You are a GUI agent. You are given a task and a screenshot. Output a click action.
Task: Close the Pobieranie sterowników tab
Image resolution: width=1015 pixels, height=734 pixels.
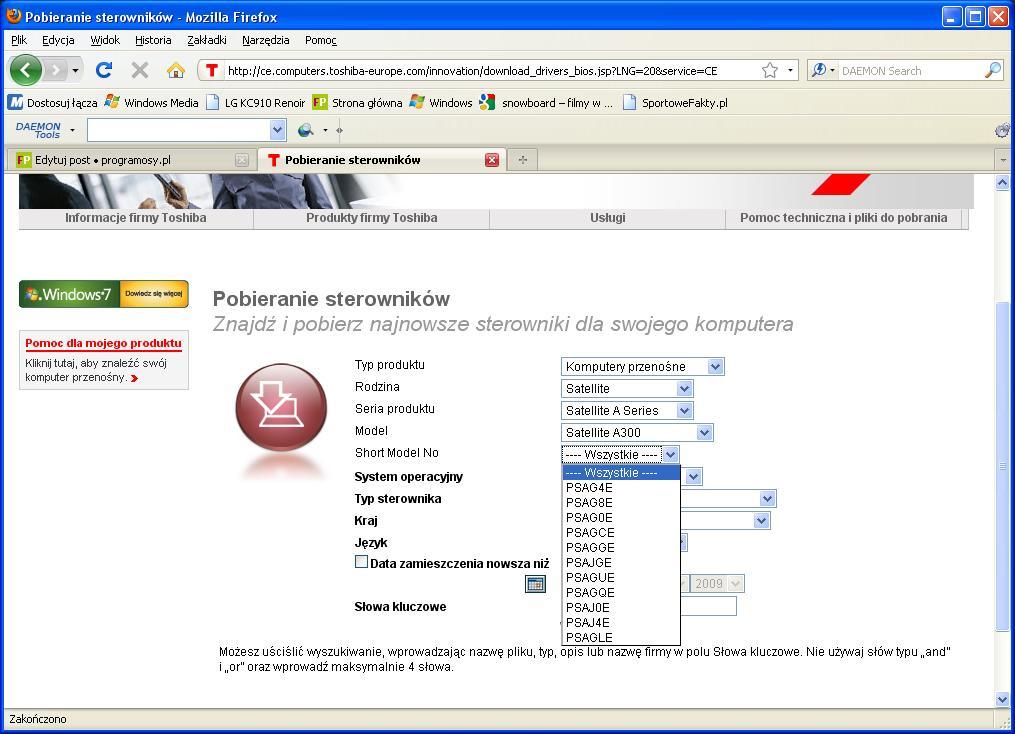[x=492, y=160]
